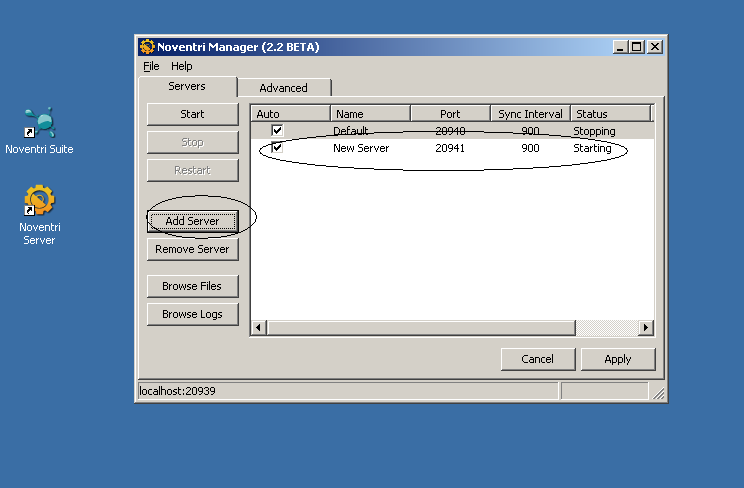This screenshot has height=488, width=744.
Task: Select the New Server name cell
Action: click(x=361, y=148)
